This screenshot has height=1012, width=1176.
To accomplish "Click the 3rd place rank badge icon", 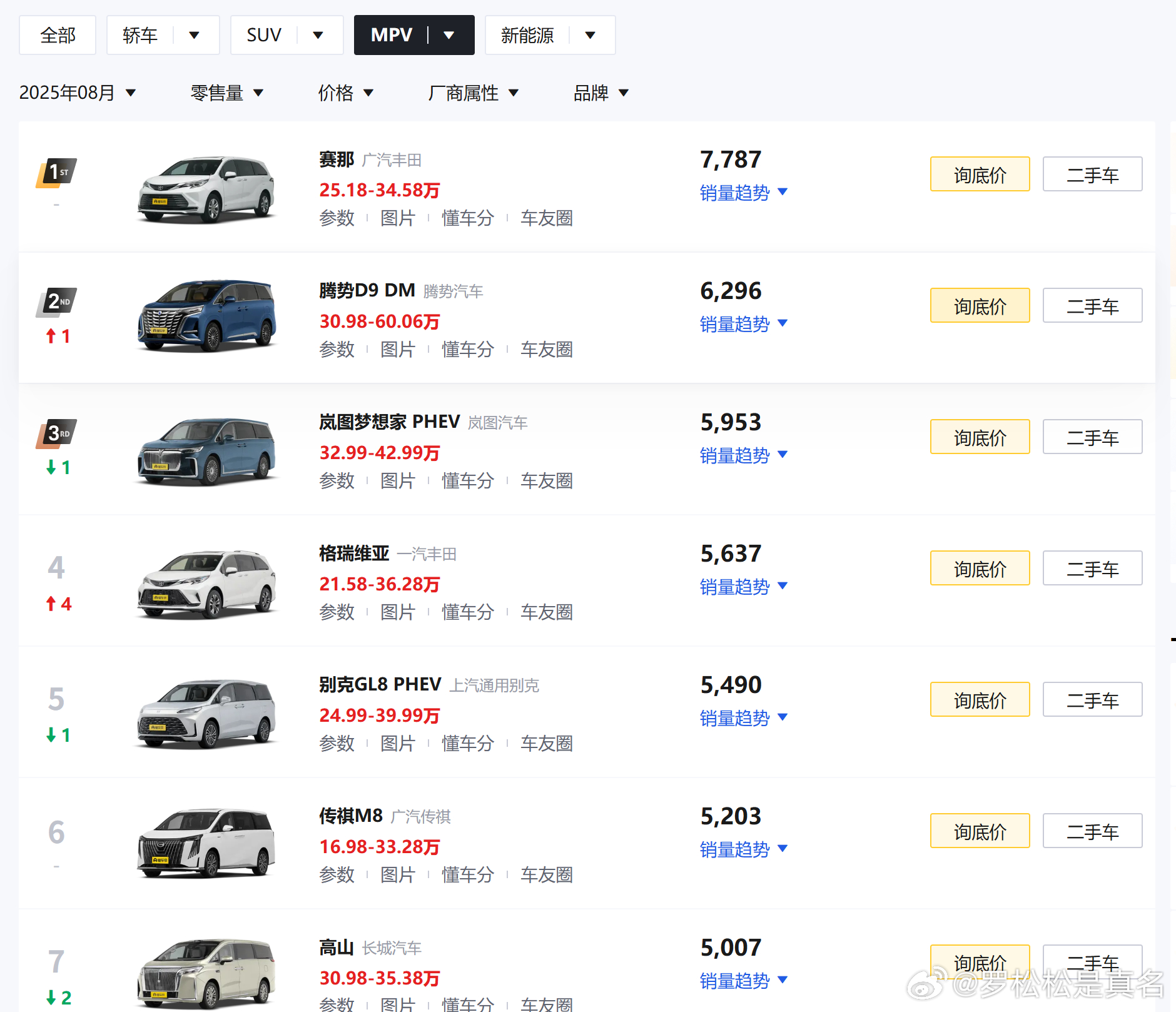I will 56,434.
